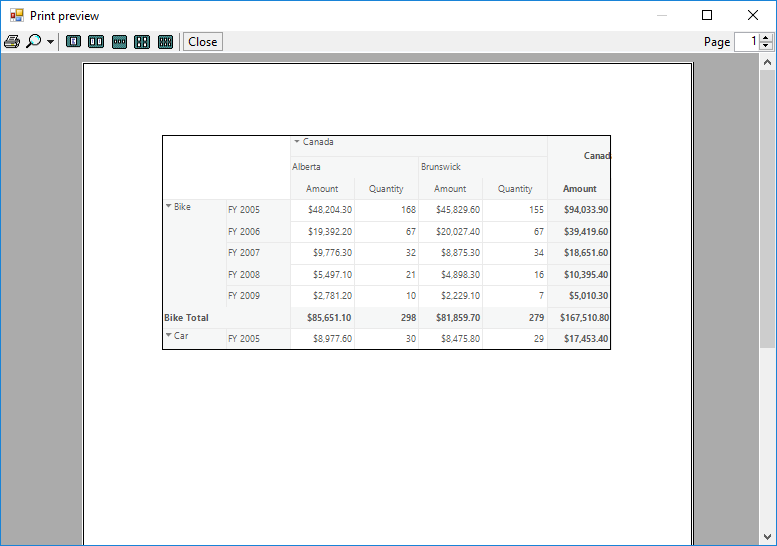Decrease page number with down spinner
The height and width of the screenshot is (546, 777).
766,46
